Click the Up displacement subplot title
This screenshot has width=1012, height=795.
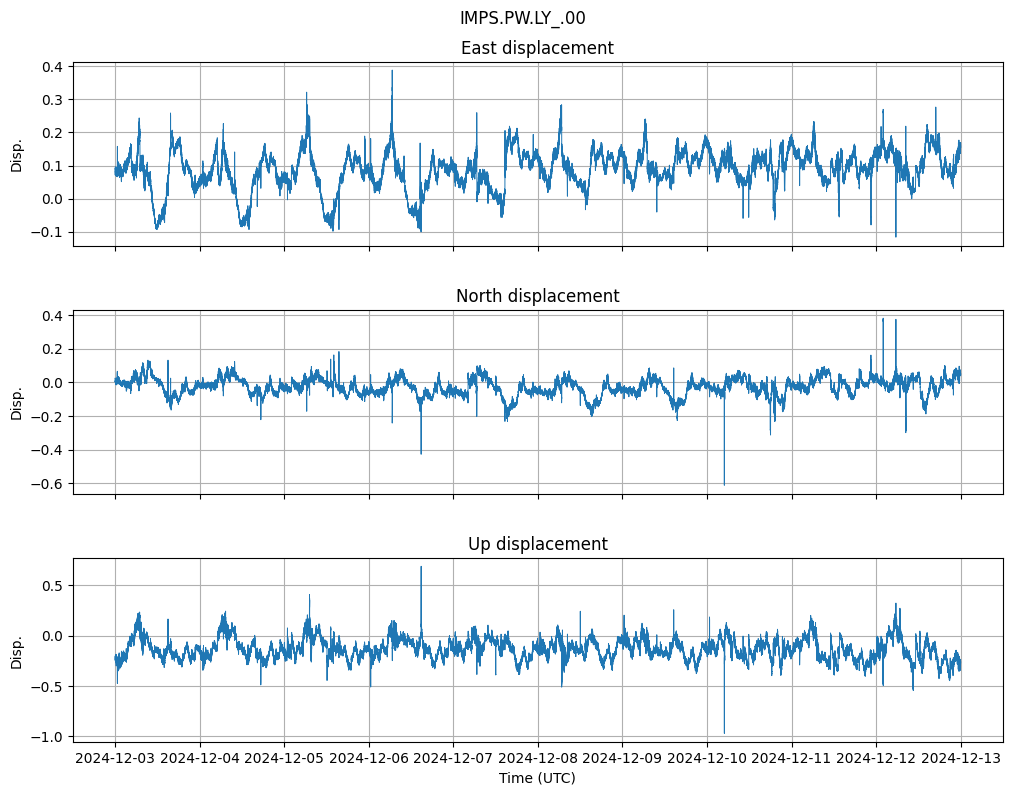click(x=537, y=544)
